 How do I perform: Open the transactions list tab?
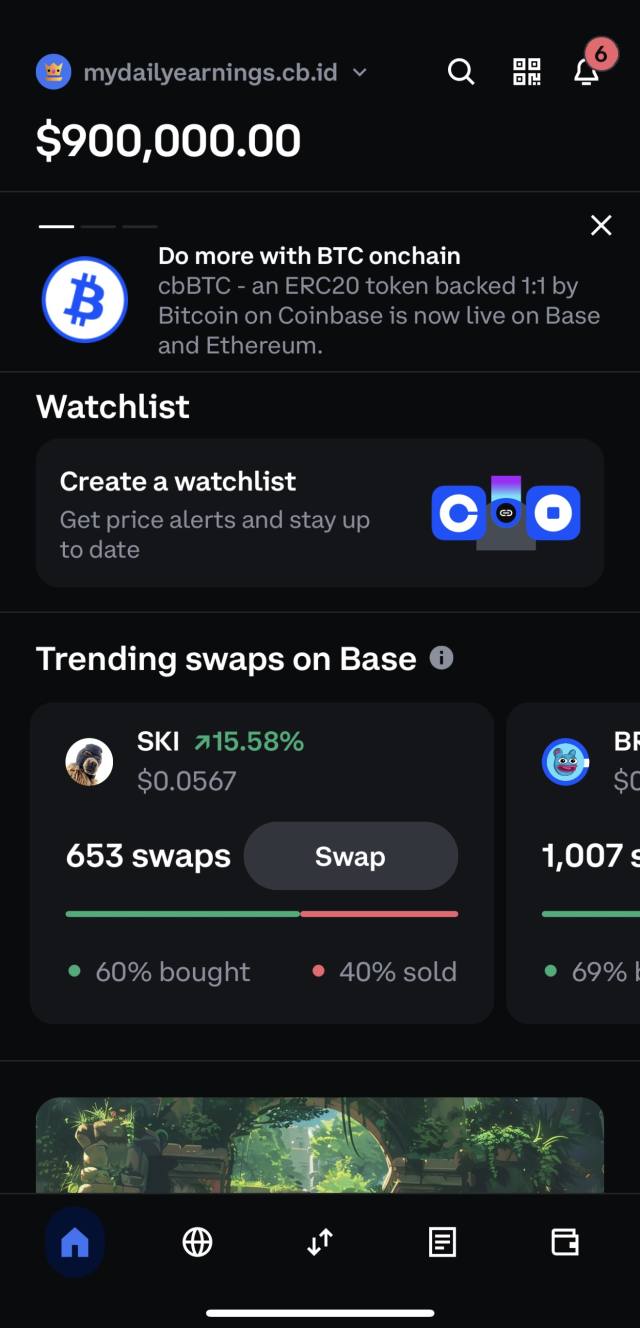[x=442, y=1242]
